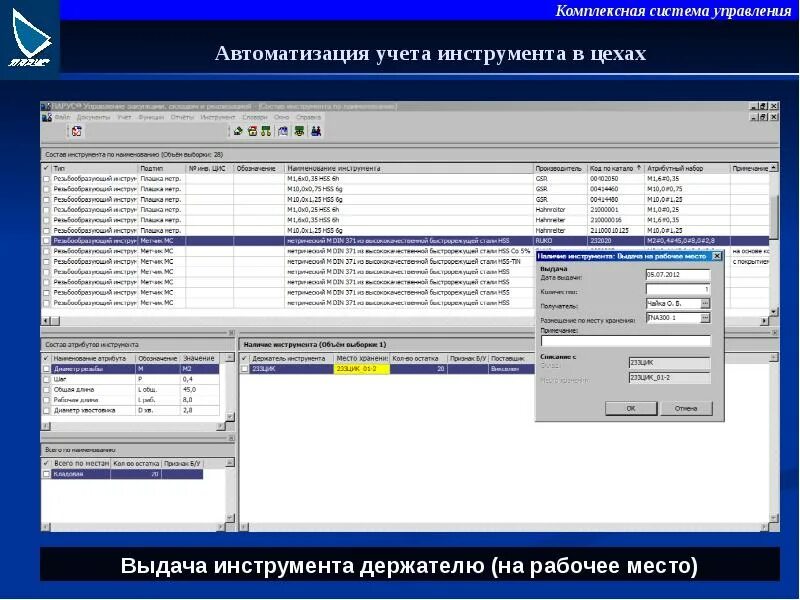The image size is (800, 600).
Task: Click main table horizontal scrollbar left arrow
Action: [46, 321]
